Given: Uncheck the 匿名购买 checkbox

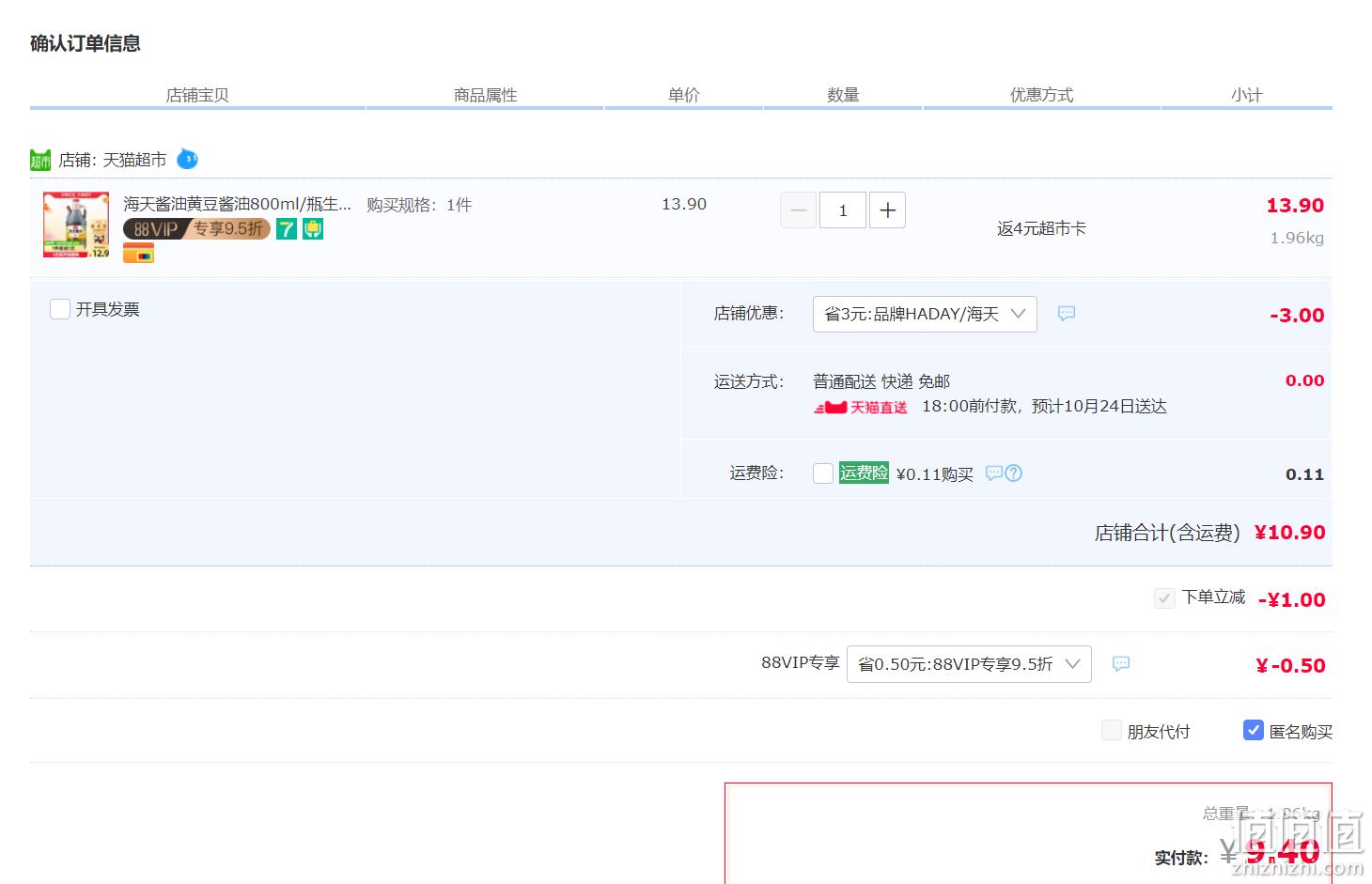Looking at the screenshot, I should point(1254,731).
